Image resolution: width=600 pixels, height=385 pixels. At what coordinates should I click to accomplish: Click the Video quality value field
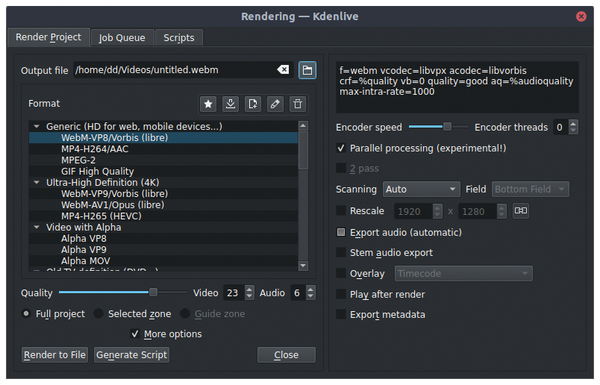[x=233, y=293]
